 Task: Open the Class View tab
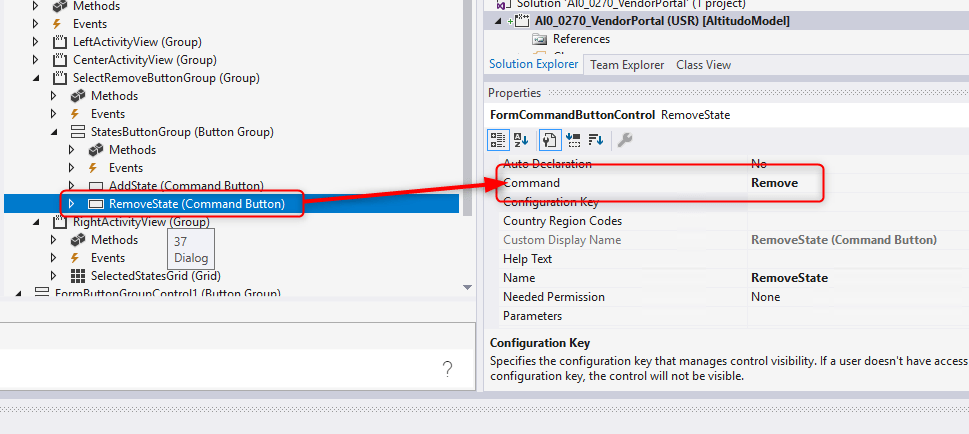(x=703, y=65)
